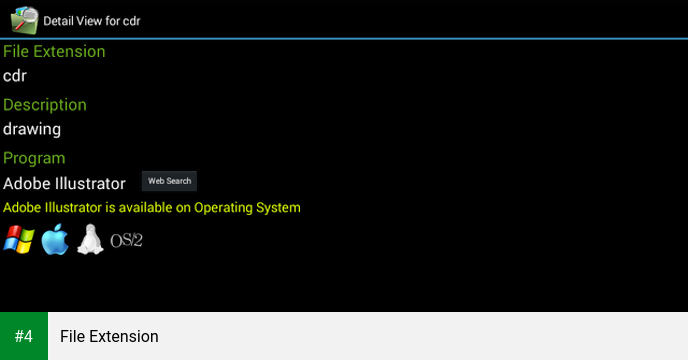
Task: Click the File Extension app icon
Action: pos(25,20)
